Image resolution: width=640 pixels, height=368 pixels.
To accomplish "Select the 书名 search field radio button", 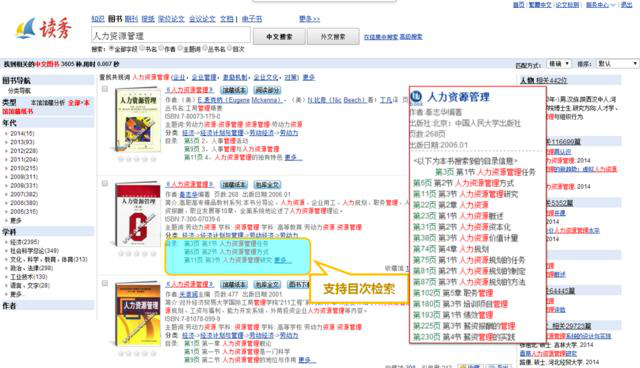I will coord(143,49).
